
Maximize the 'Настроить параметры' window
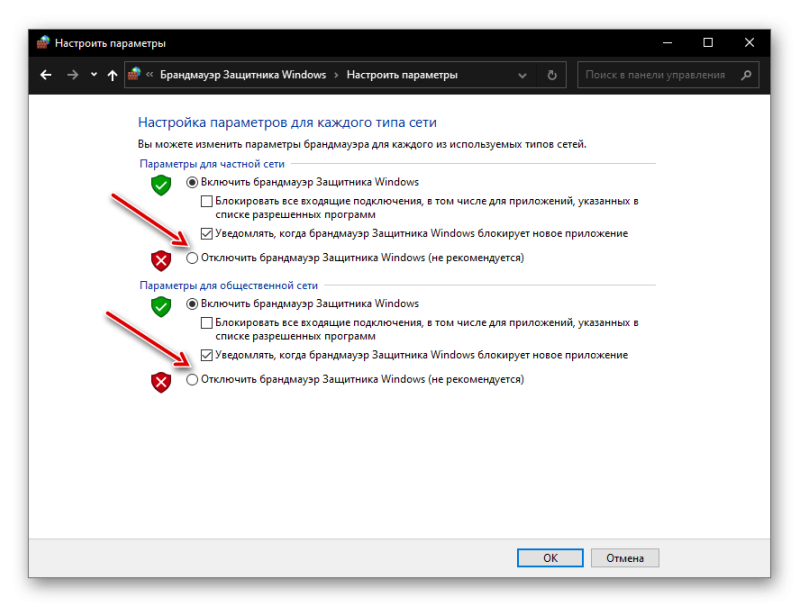click(x=708, y=43)
